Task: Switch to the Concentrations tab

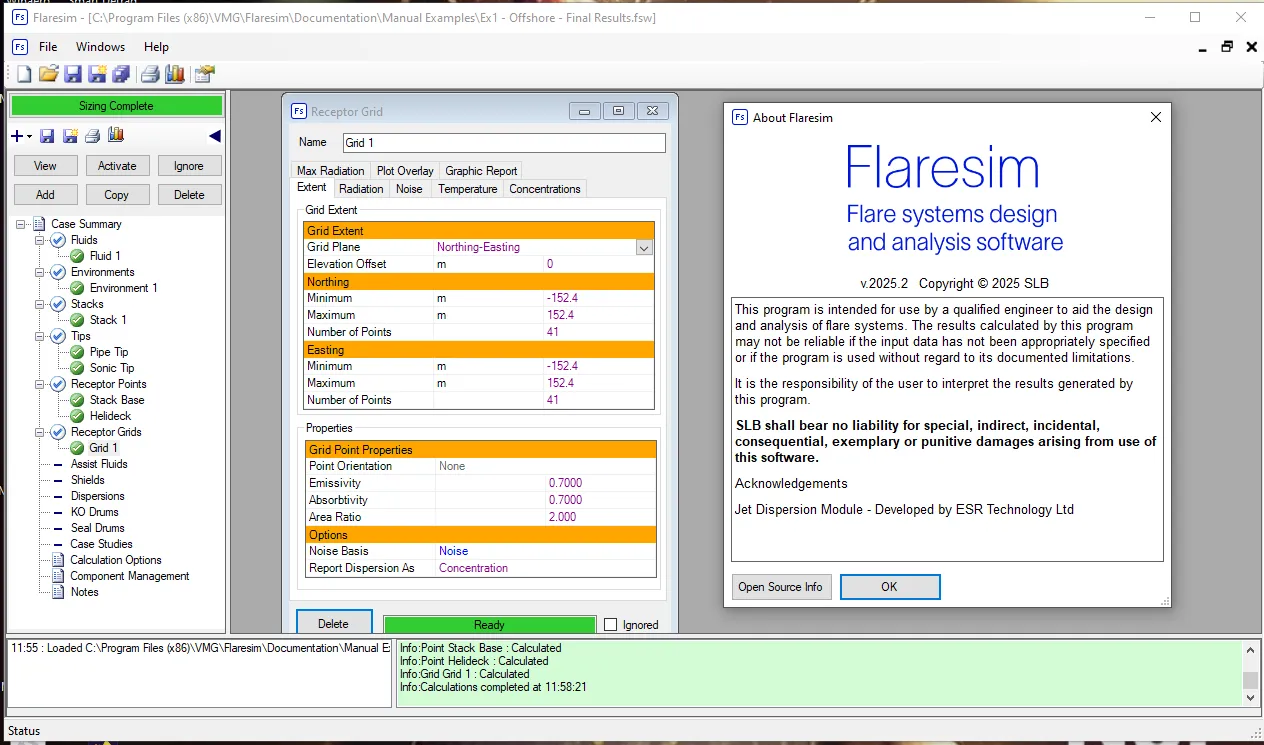Action: 545,189
